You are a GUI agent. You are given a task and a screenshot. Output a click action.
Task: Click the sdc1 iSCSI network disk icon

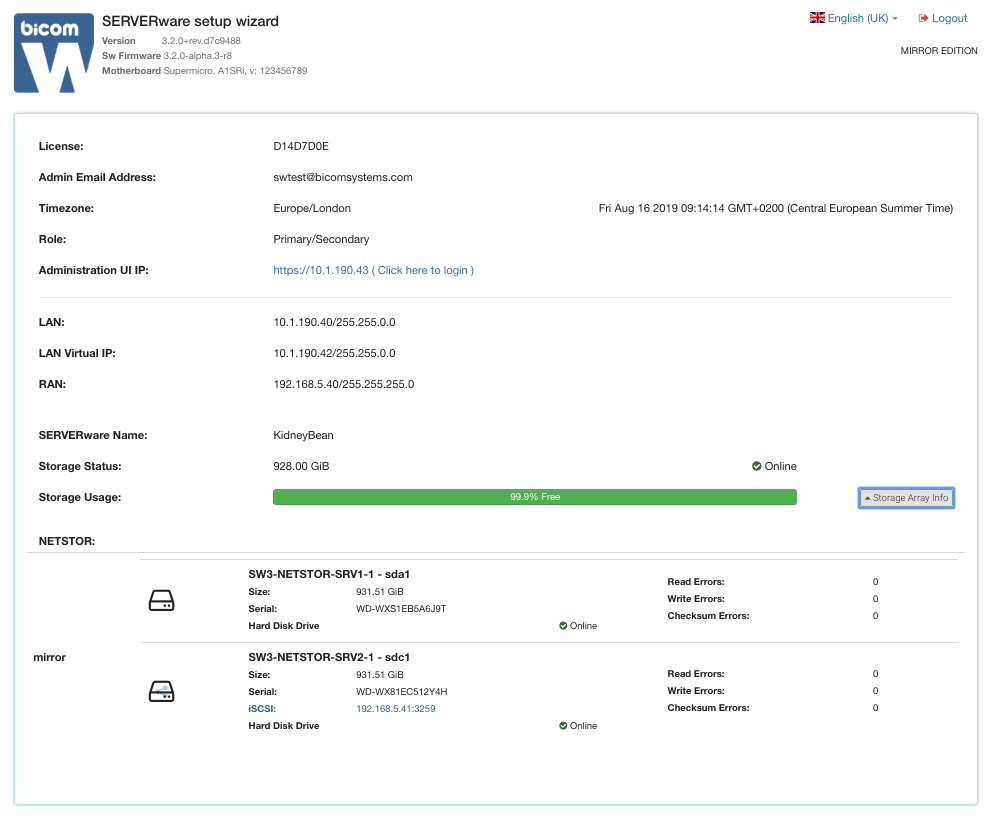tap(161, 691)
